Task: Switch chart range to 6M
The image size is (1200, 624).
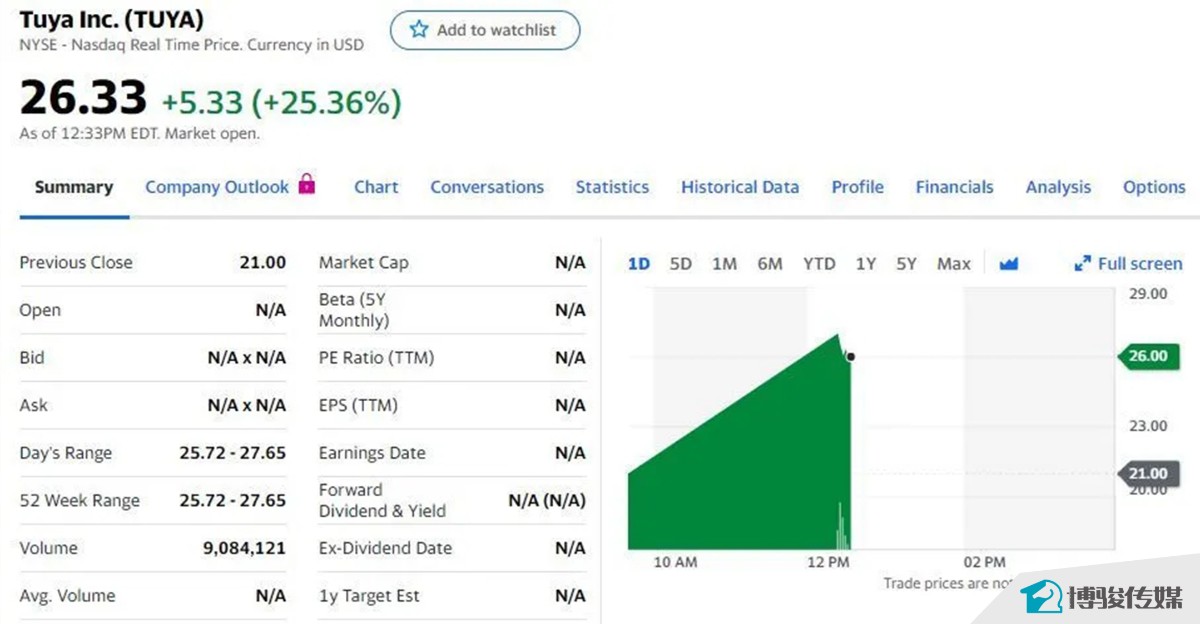Action: 770,264
